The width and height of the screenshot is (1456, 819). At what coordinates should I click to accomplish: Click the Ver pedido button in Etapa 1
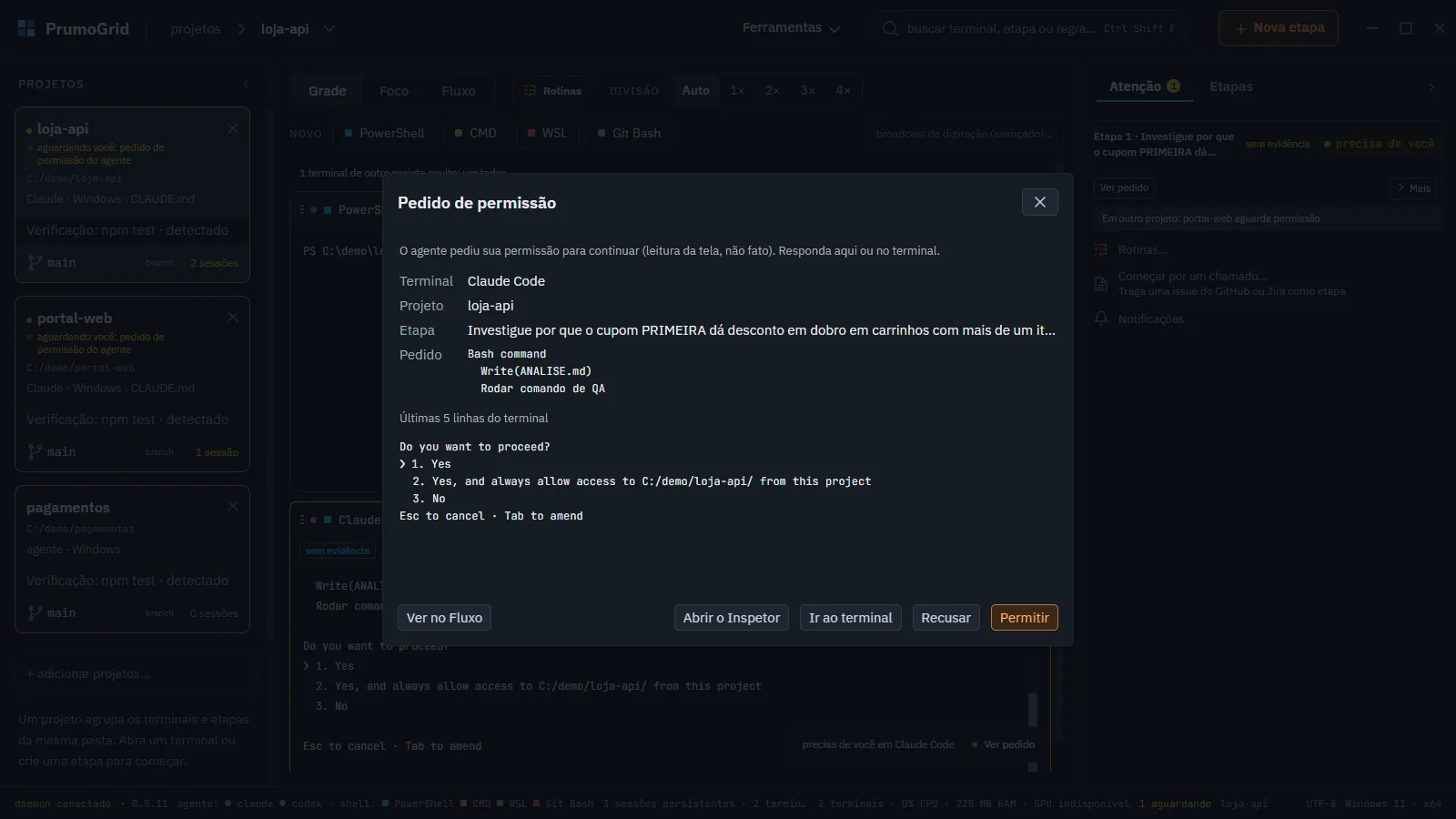[1124, 187]
